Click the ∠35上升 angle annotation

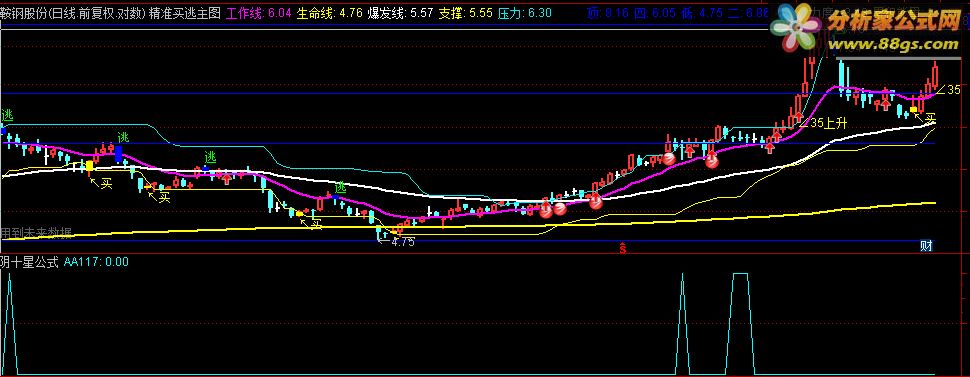pyautogui.click(x=823, y=123)
